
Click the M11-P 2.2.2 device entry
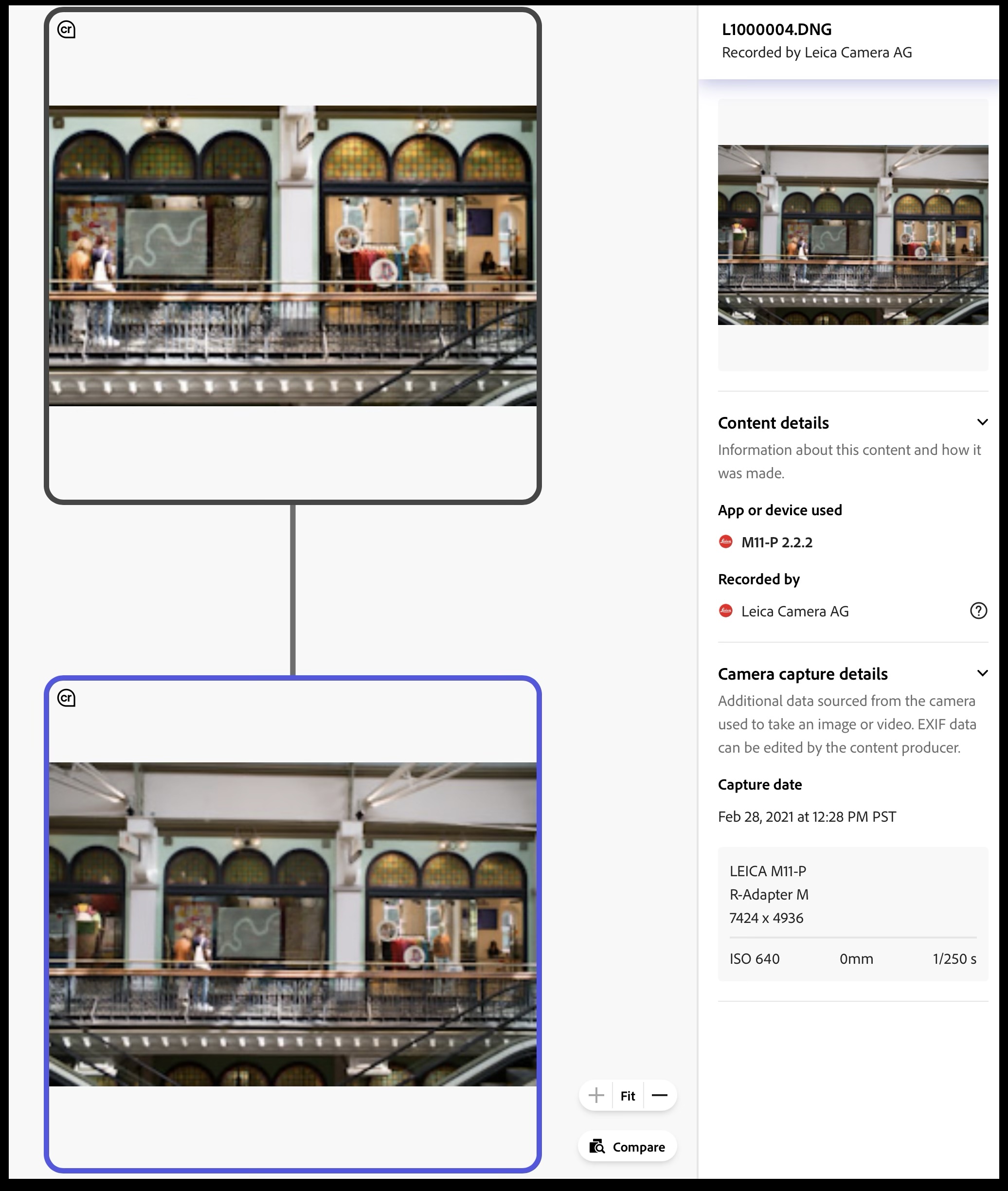pyautogui.click(x=776, y=542)
